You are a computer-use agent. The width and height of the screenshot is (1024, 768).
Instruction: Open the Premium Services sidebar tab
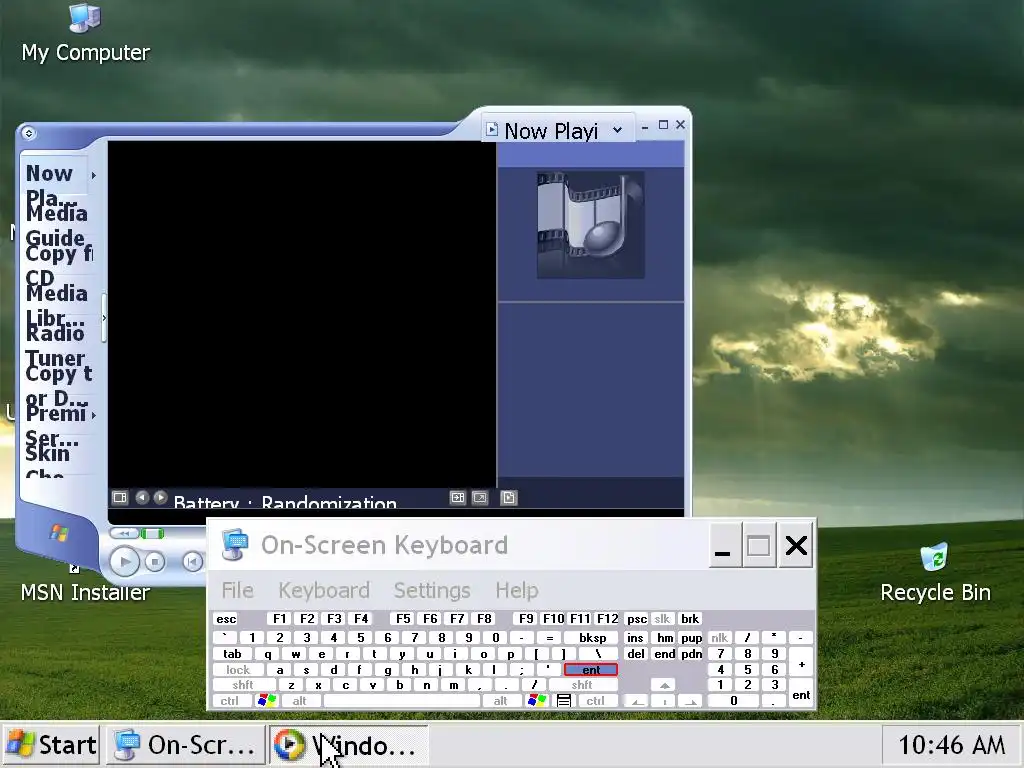(56, 425)
